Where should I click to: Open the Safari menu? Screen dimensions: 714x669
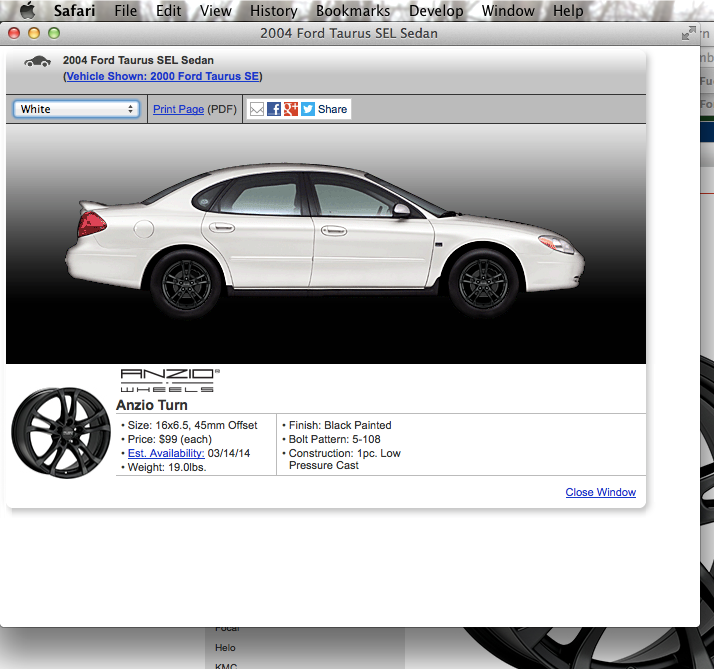[74, 10]
